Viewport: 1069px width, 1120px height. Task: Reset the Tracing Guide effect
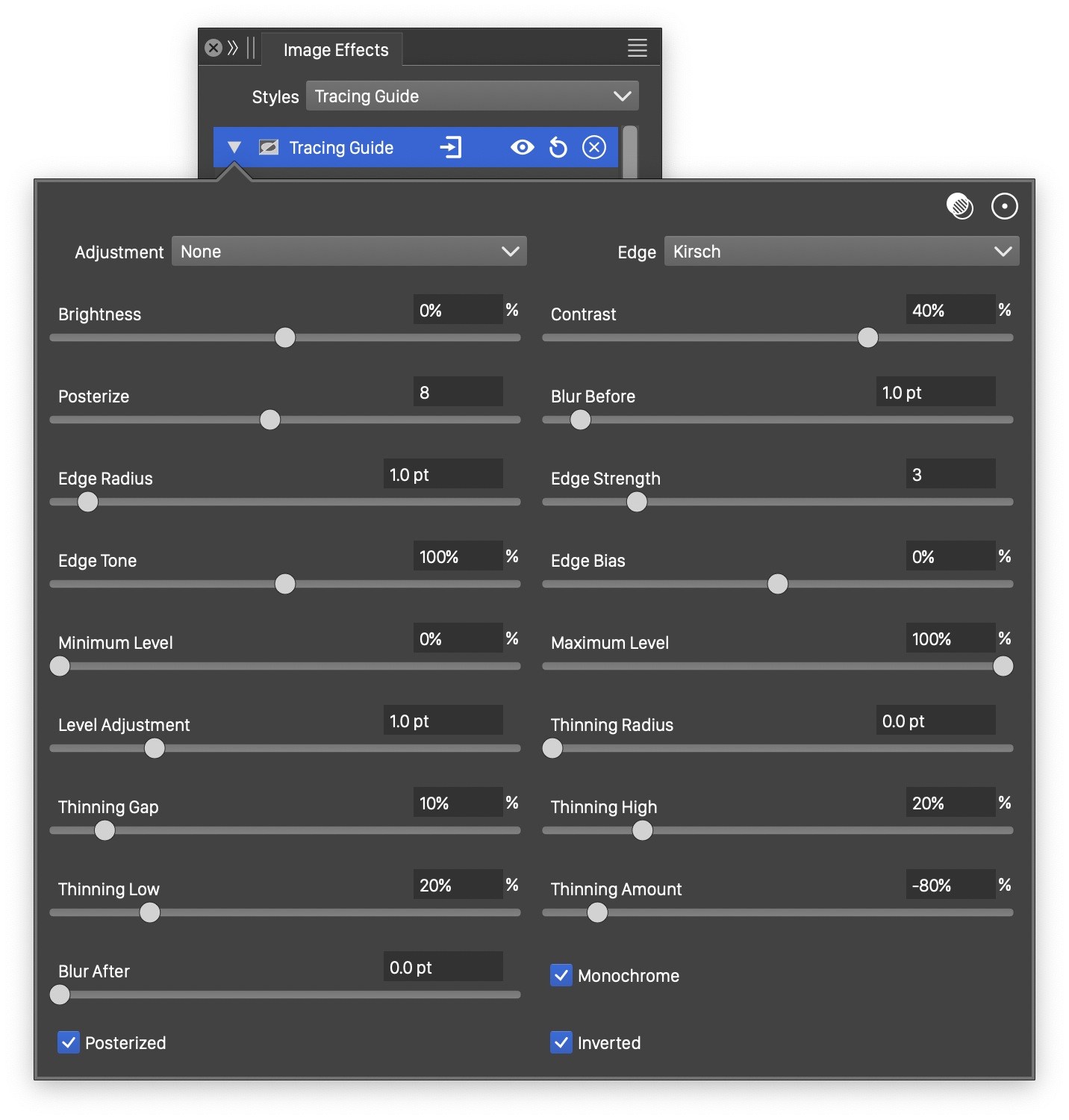(558, 147)
